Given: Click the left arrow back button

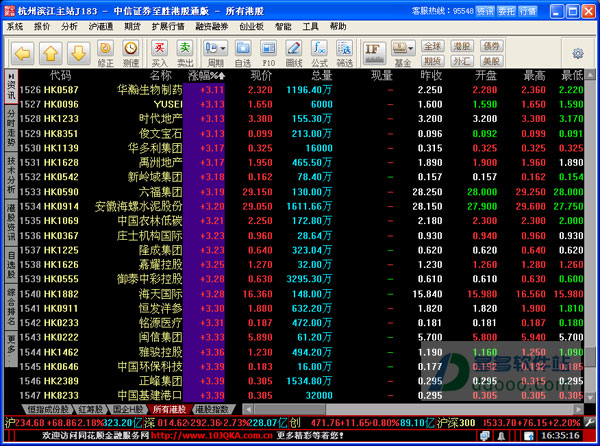Looking at the screenshot, I should pos(23,54).
